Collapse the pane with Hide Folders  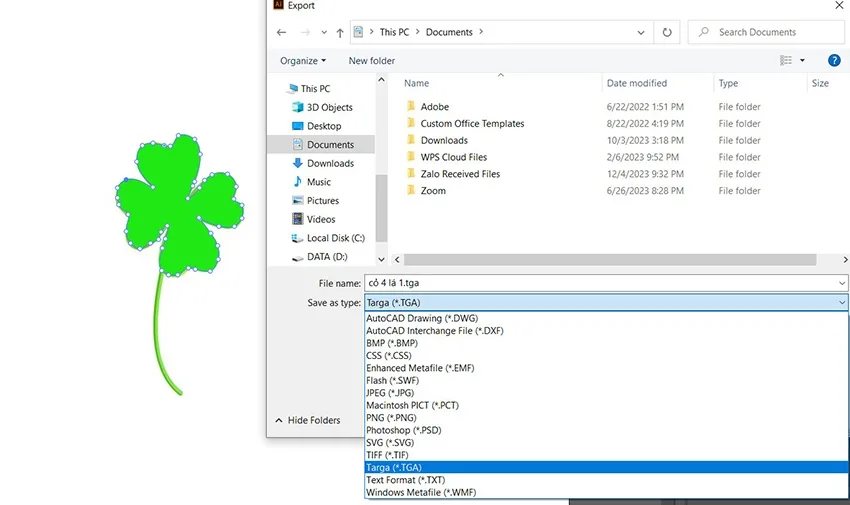pyautogui.click(x=308, y=421)
